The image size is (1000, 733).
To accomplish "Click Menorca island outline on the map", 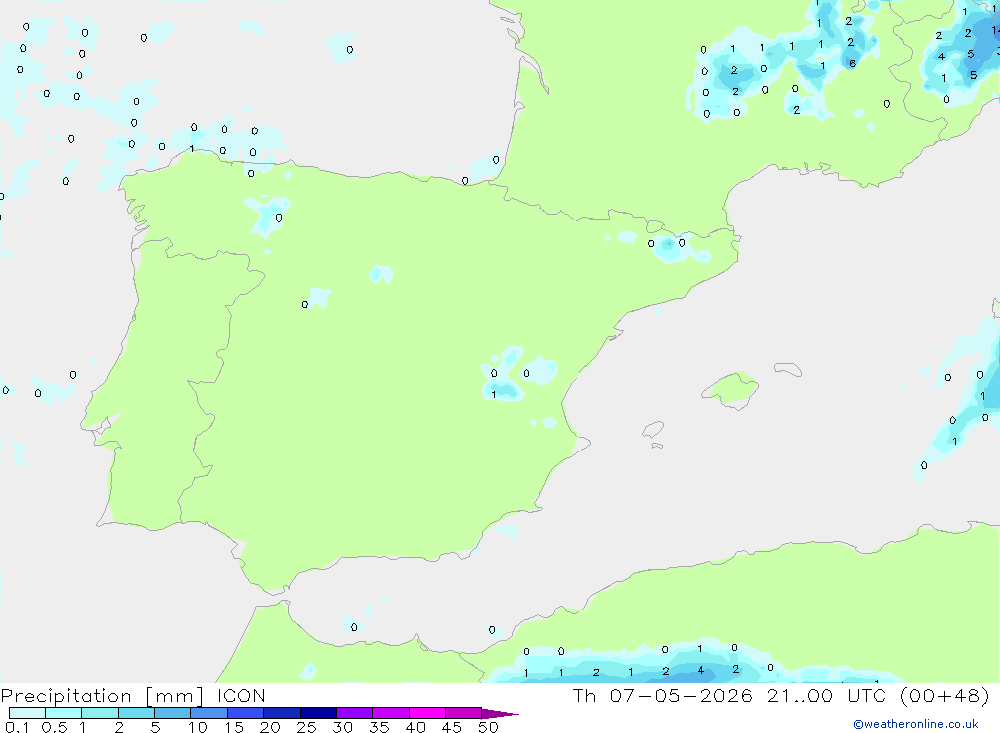I will pyautogui.click(x=788, y=369).
